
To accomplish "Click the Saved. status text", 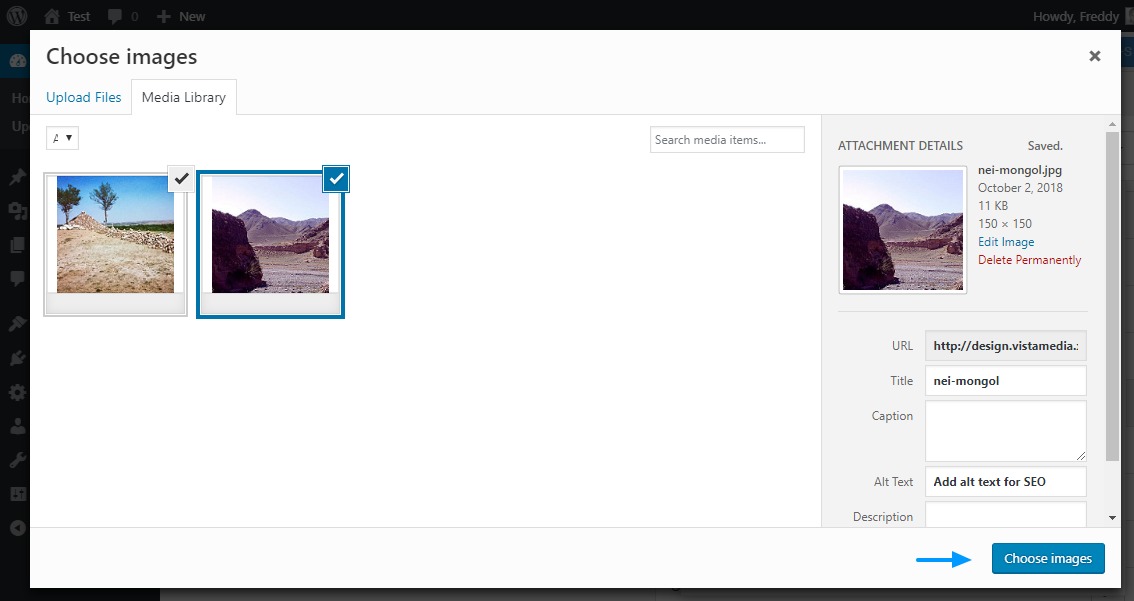I will click(x=1045, y=145).
